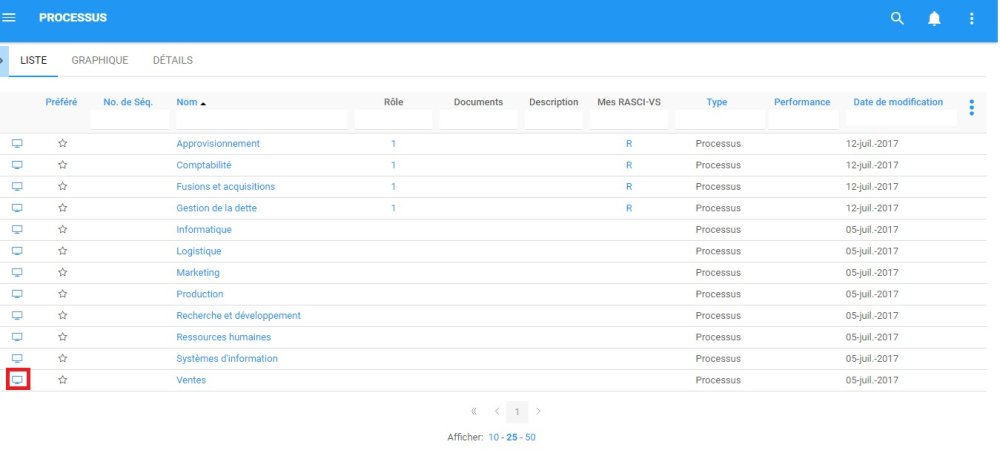The width and height of the screenshot is (1000, 456).
Task: Open the top bar three-dots menu
Action: 971,18
